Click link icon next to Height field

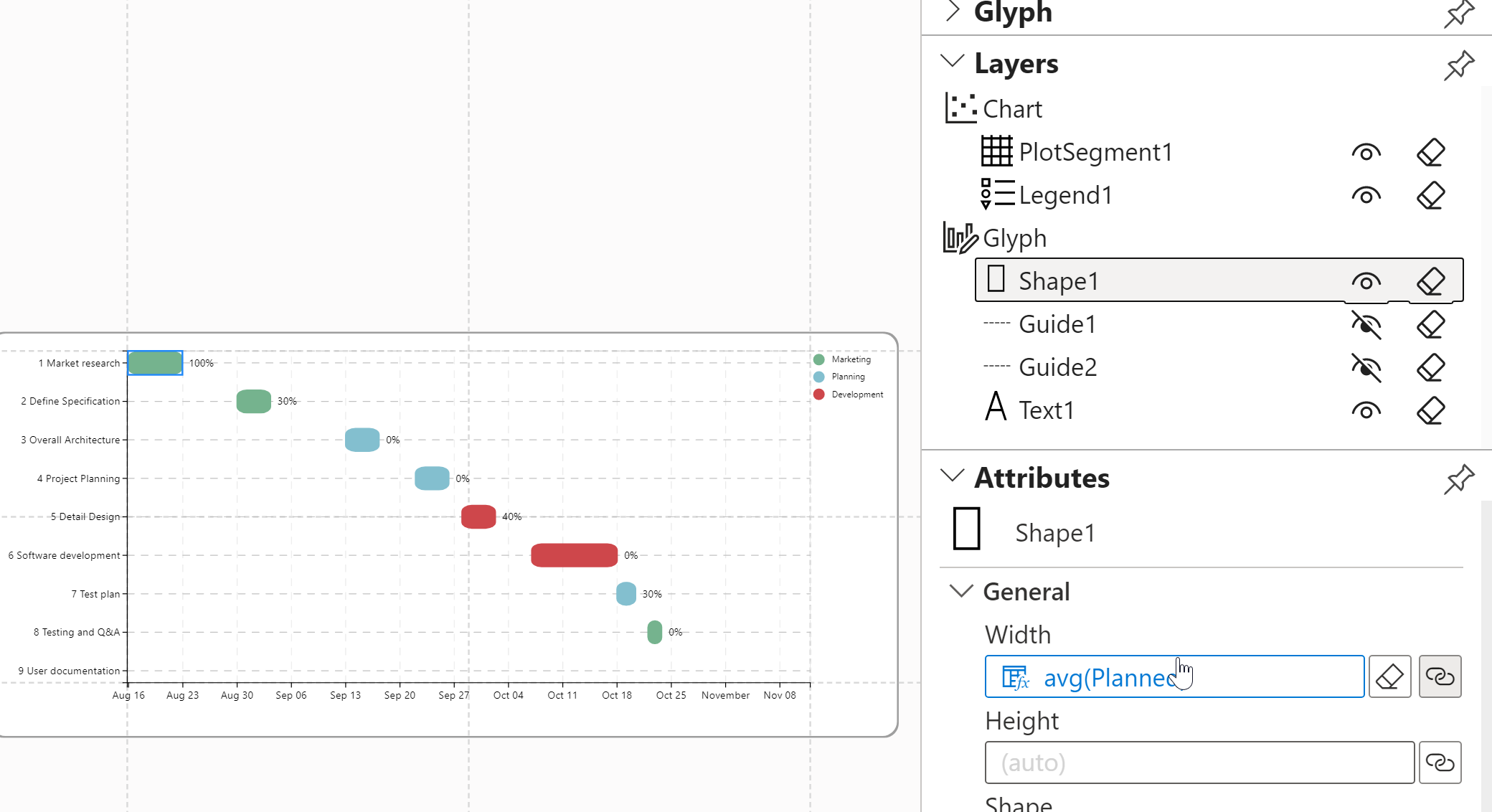pyautogui.click(x=1440, y=763)
